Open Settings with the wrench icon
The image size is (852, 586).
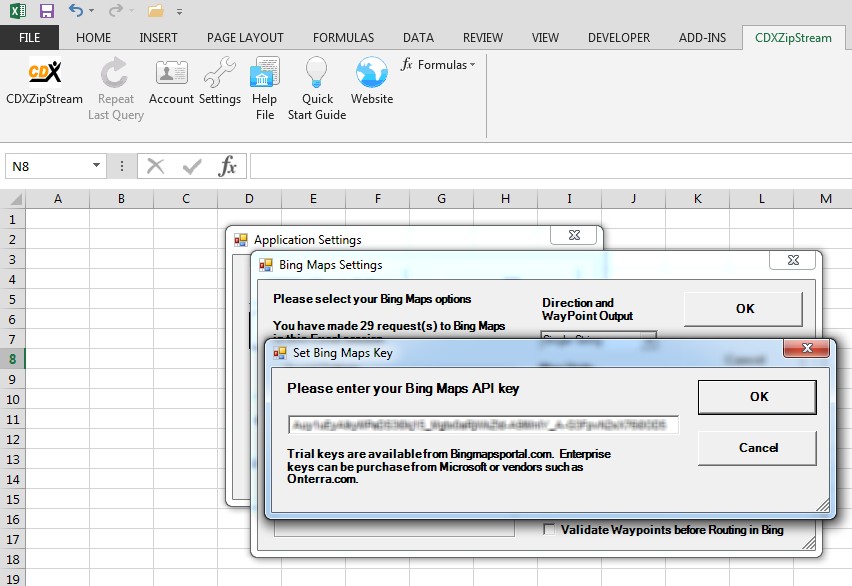point(220,82)
